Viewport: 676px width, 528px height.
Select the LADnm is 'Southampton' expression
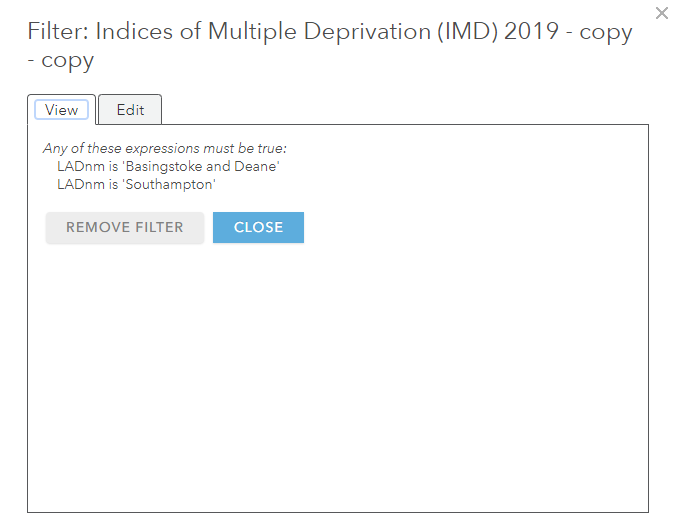coord(136,184)
